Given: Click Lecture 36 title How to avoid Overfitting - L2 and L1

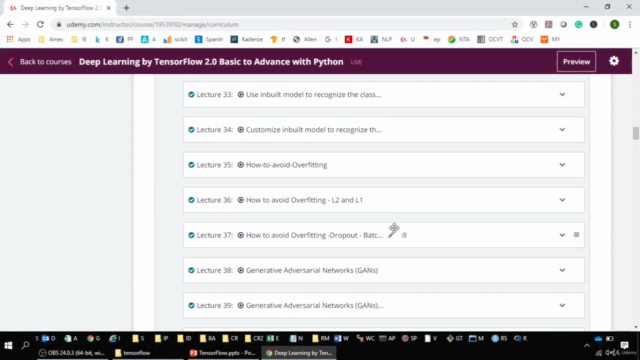Looking at the screenshot, I should (x=304, y=200).
